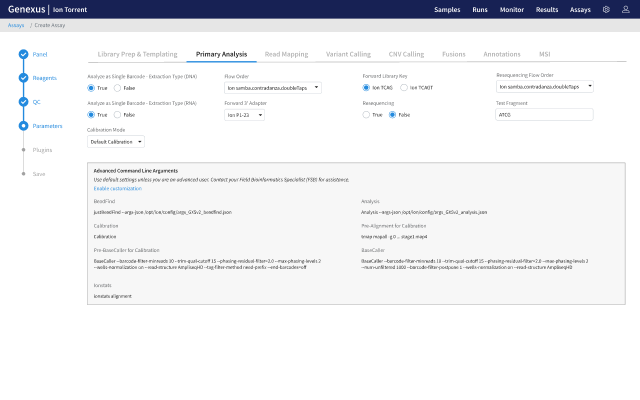Go to the Save step
This screenshot has width=640, height=400.
39,174
